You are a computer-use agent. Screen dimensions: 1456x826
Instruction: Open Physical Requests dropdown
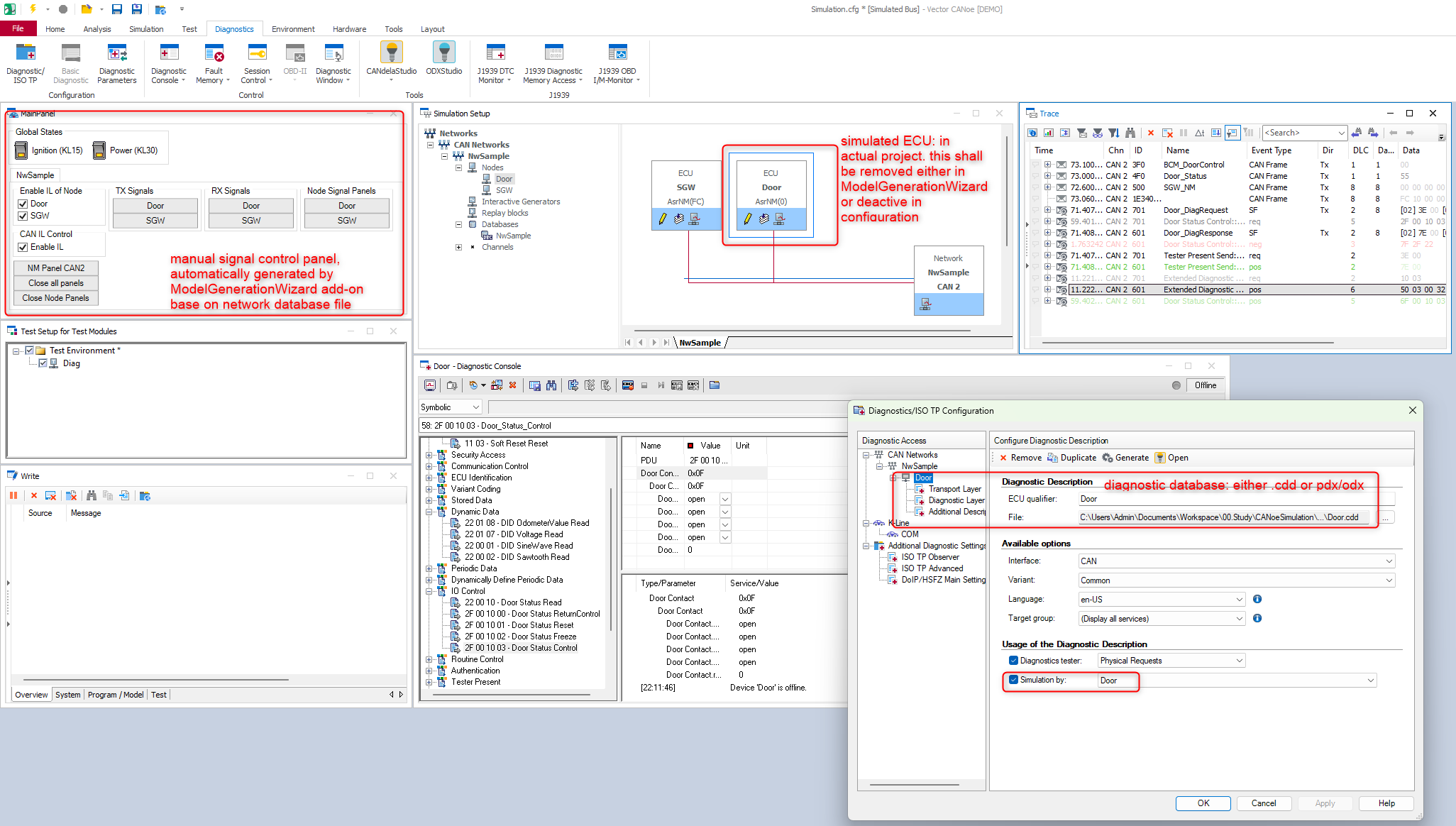(1171, 661)
